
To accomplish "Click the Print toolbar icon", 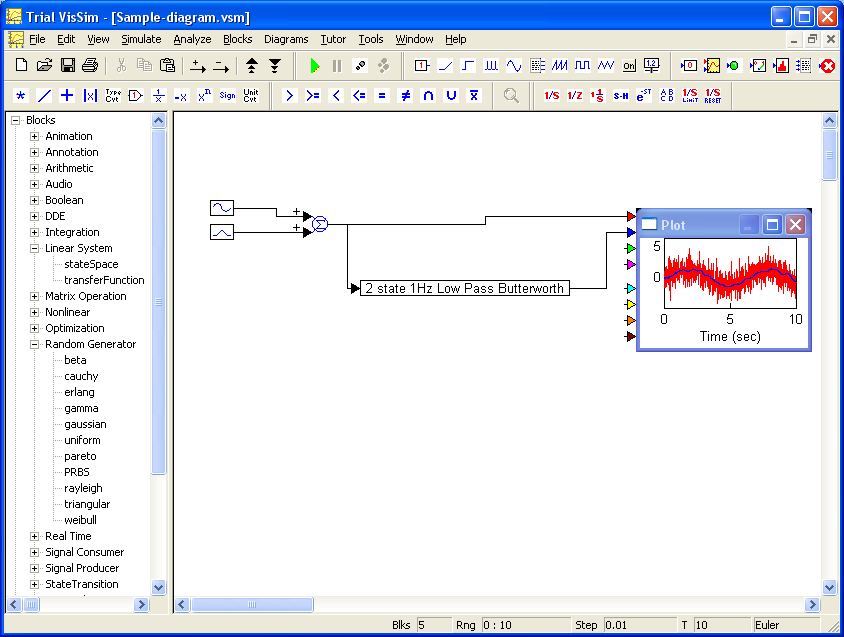I will (90, 66).
